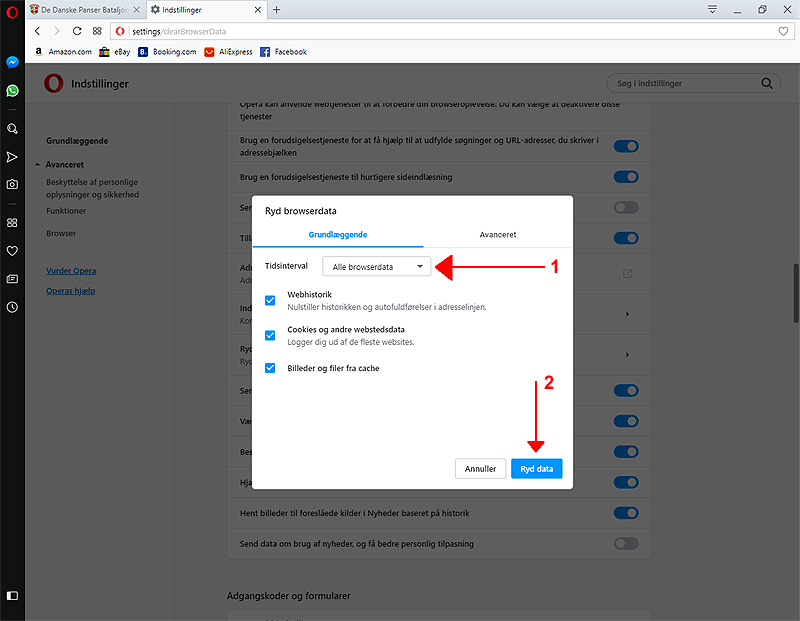This screenshot has width=800, height=621.
Task: Open WhatsApp in the Opera sidebar
Action: [x=12, y=91]
